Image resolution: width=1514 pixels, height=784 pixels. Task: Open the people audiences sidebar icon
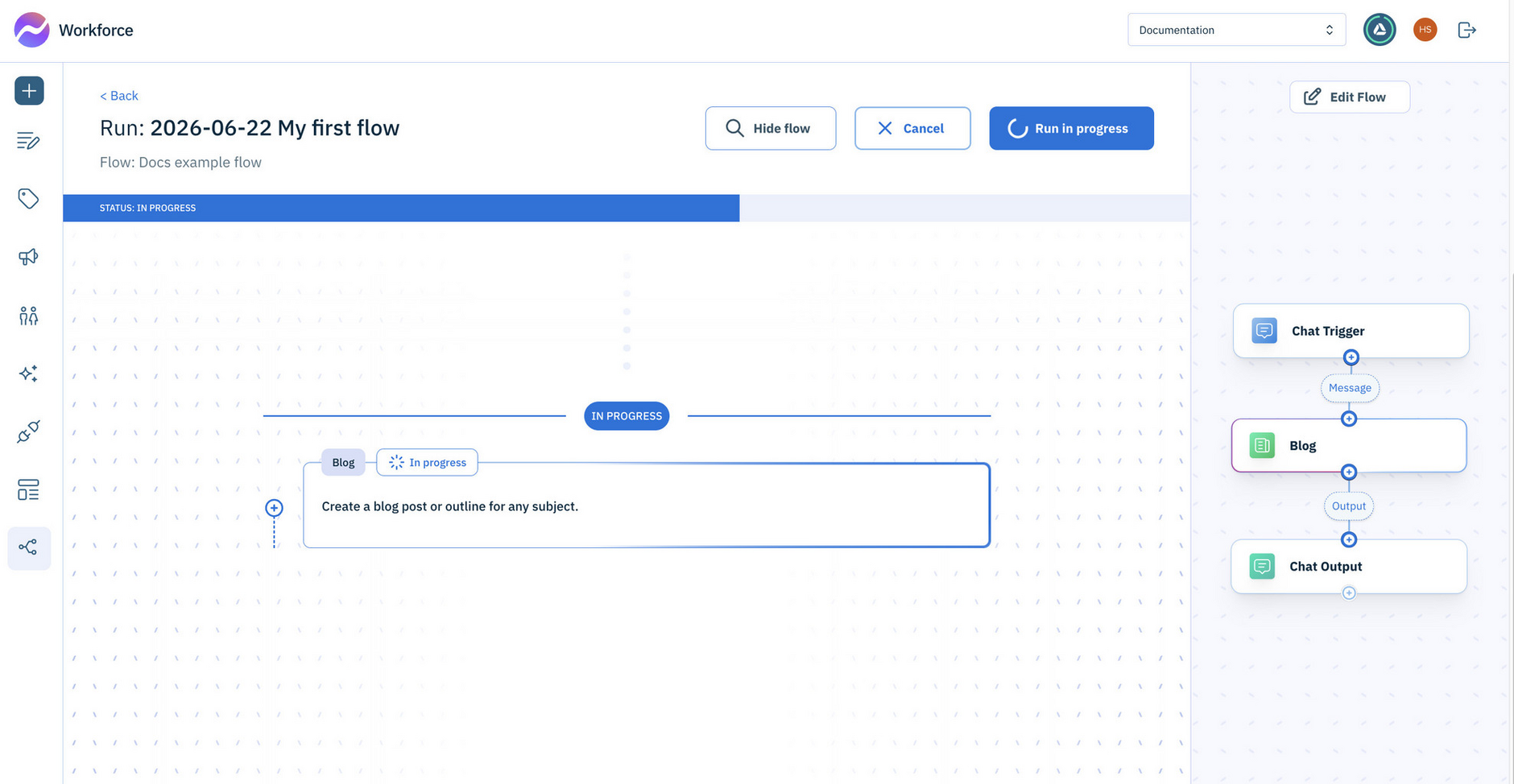(29, 316)
